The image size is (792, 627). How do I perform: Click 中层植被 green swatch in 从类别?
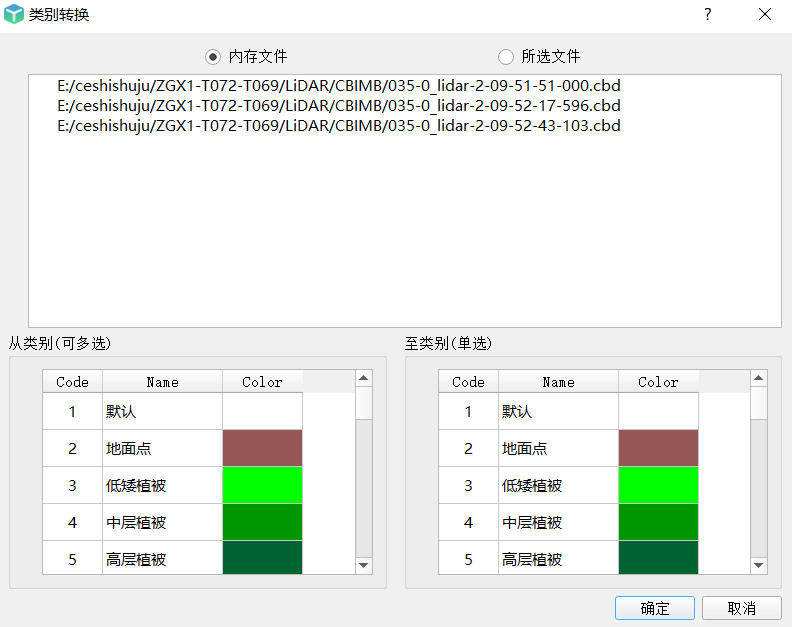(x=262, y=522)
